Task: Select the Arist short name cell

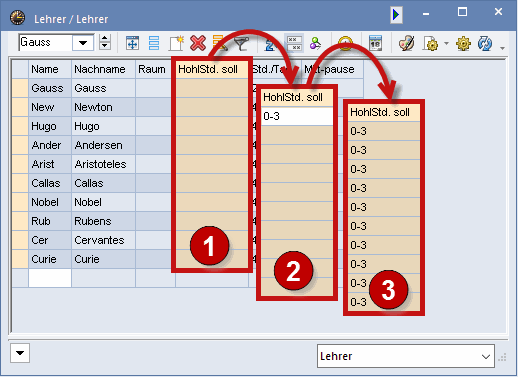Action: pyautogui.click(x=50, y=164)
